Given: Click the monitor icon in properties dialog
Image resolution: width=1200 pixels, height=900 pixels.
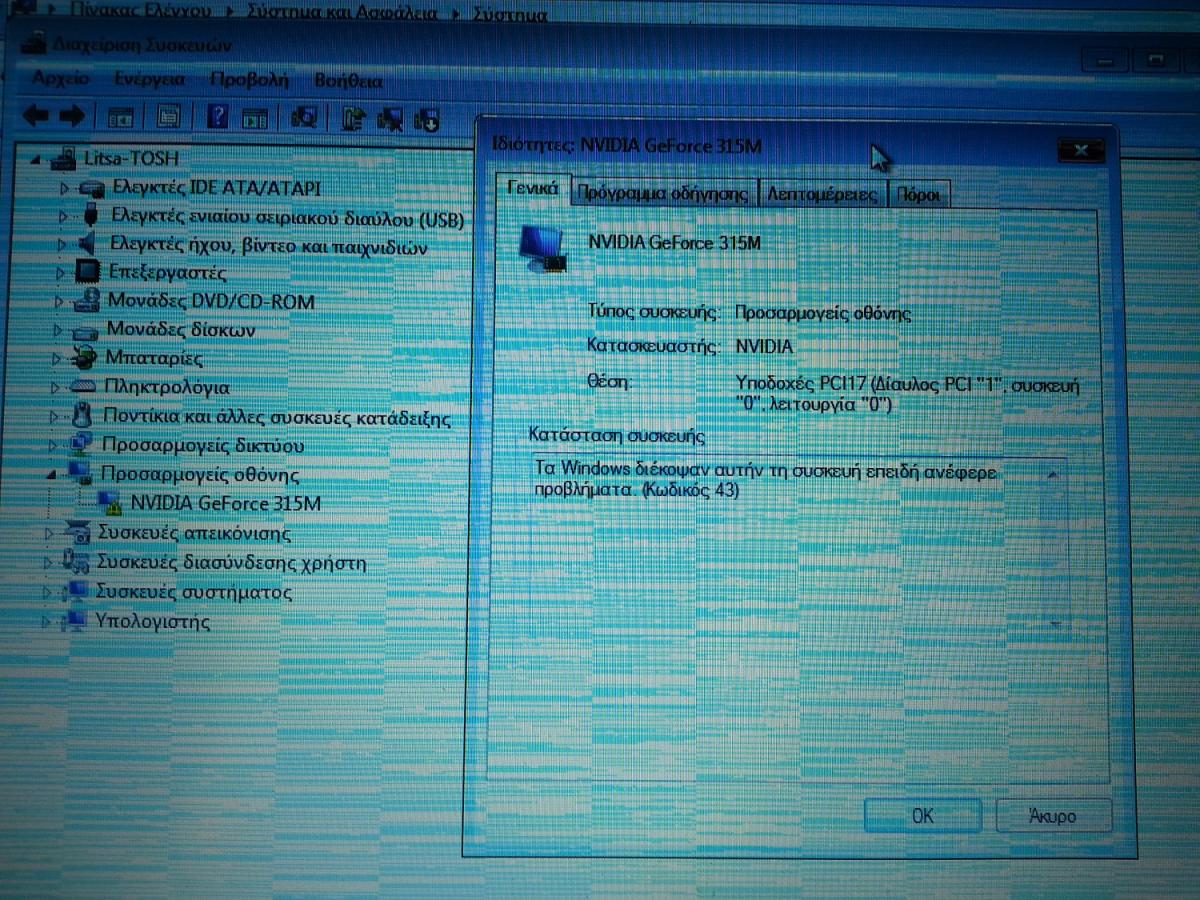Looking at the screenshot, I should (545, 248).
